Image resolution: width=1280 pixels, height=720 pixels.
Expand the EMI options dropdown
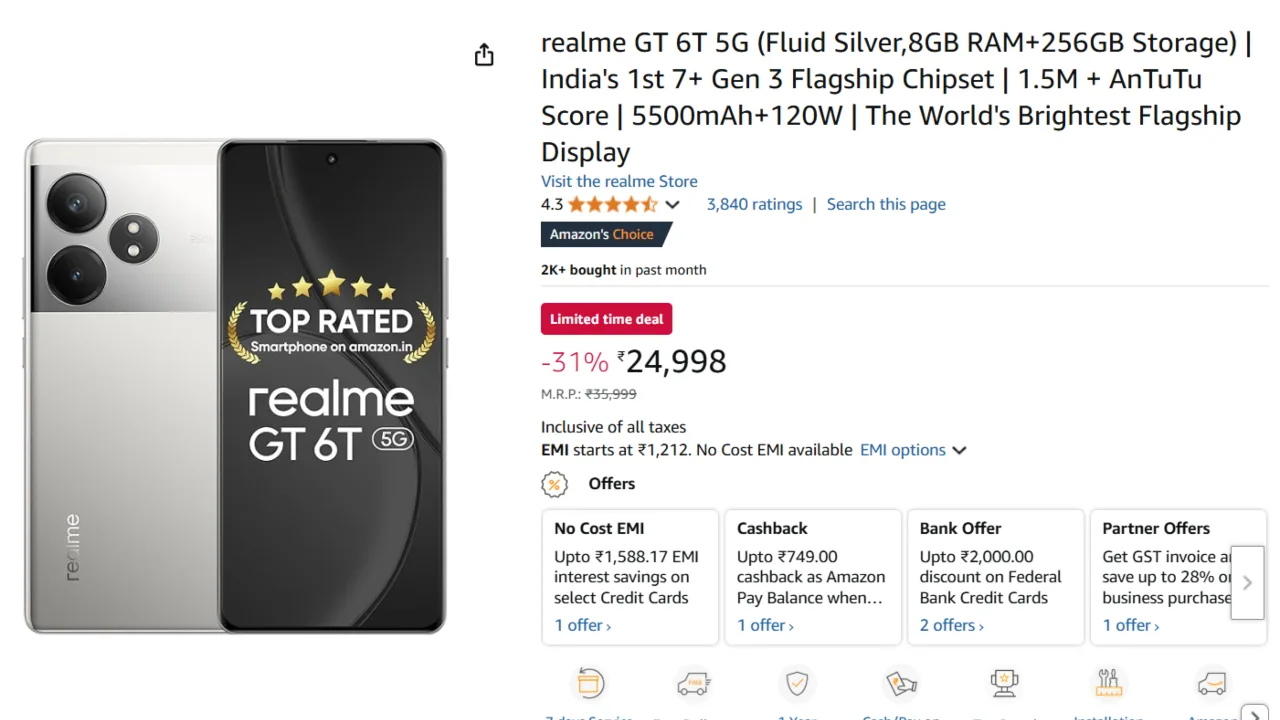(x=913, y=450)
